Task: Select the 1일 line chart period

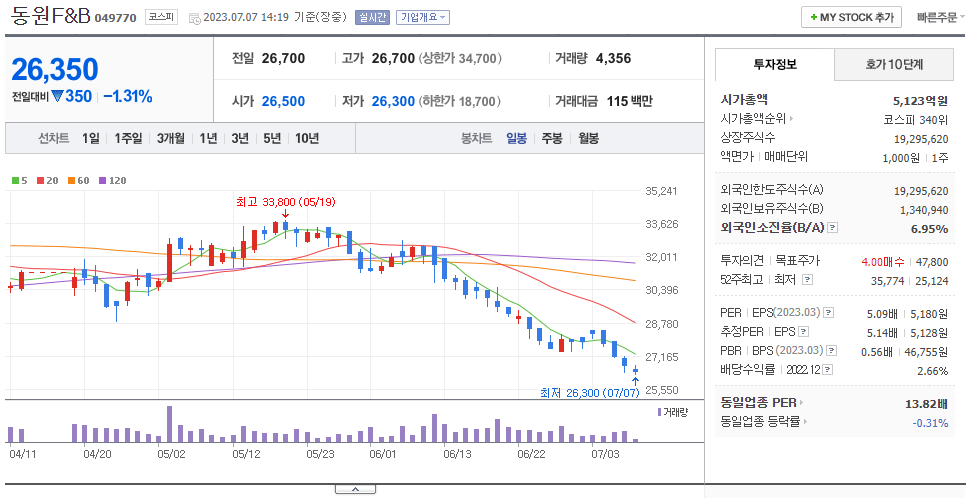Action: point(91,138)
